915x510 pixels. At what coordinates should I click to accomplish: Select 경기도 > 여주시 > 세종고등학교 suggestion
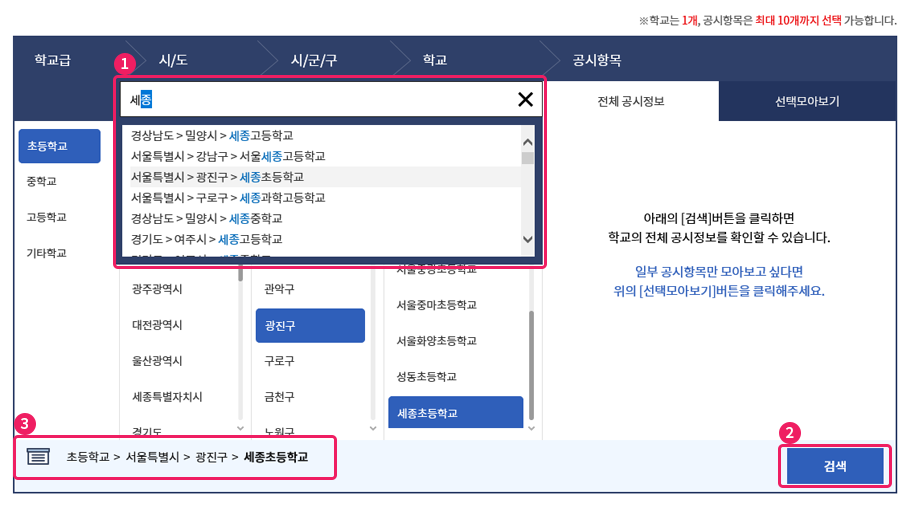coord(324,239)
